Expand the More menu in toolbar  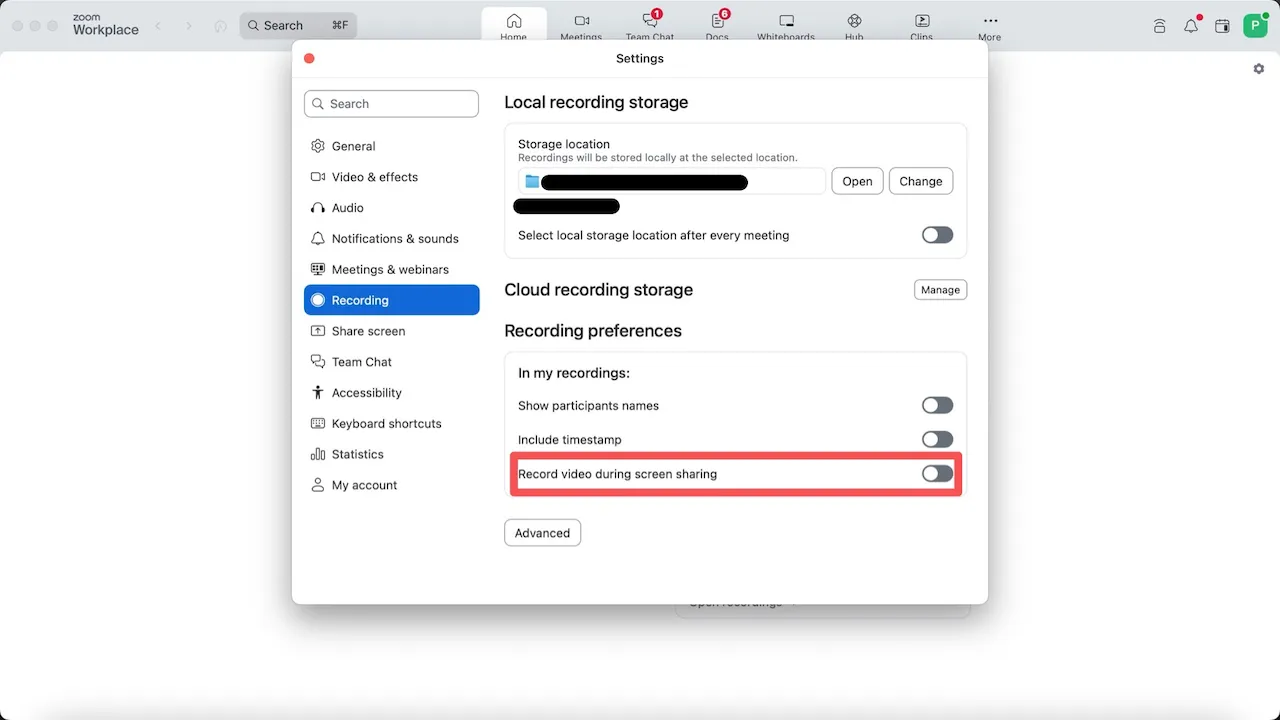989,24
